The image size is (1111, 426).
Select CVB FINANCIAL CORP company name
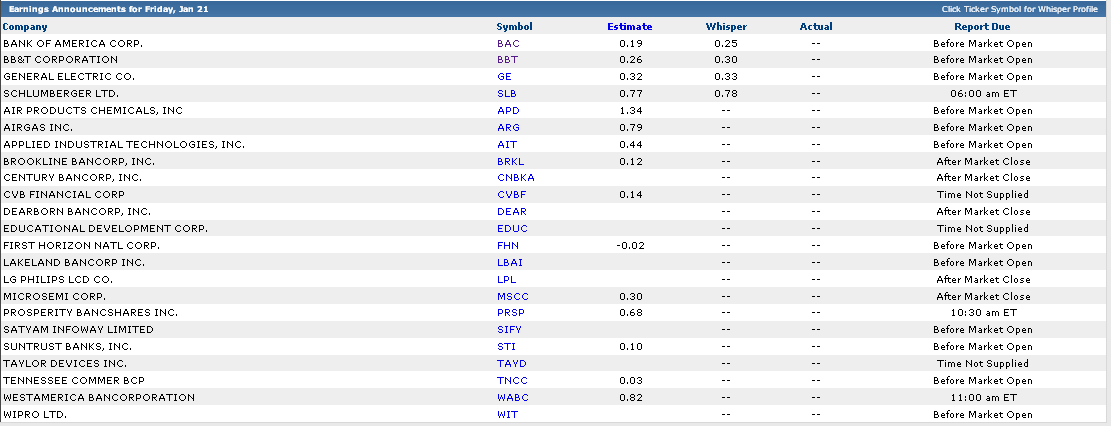64,195
